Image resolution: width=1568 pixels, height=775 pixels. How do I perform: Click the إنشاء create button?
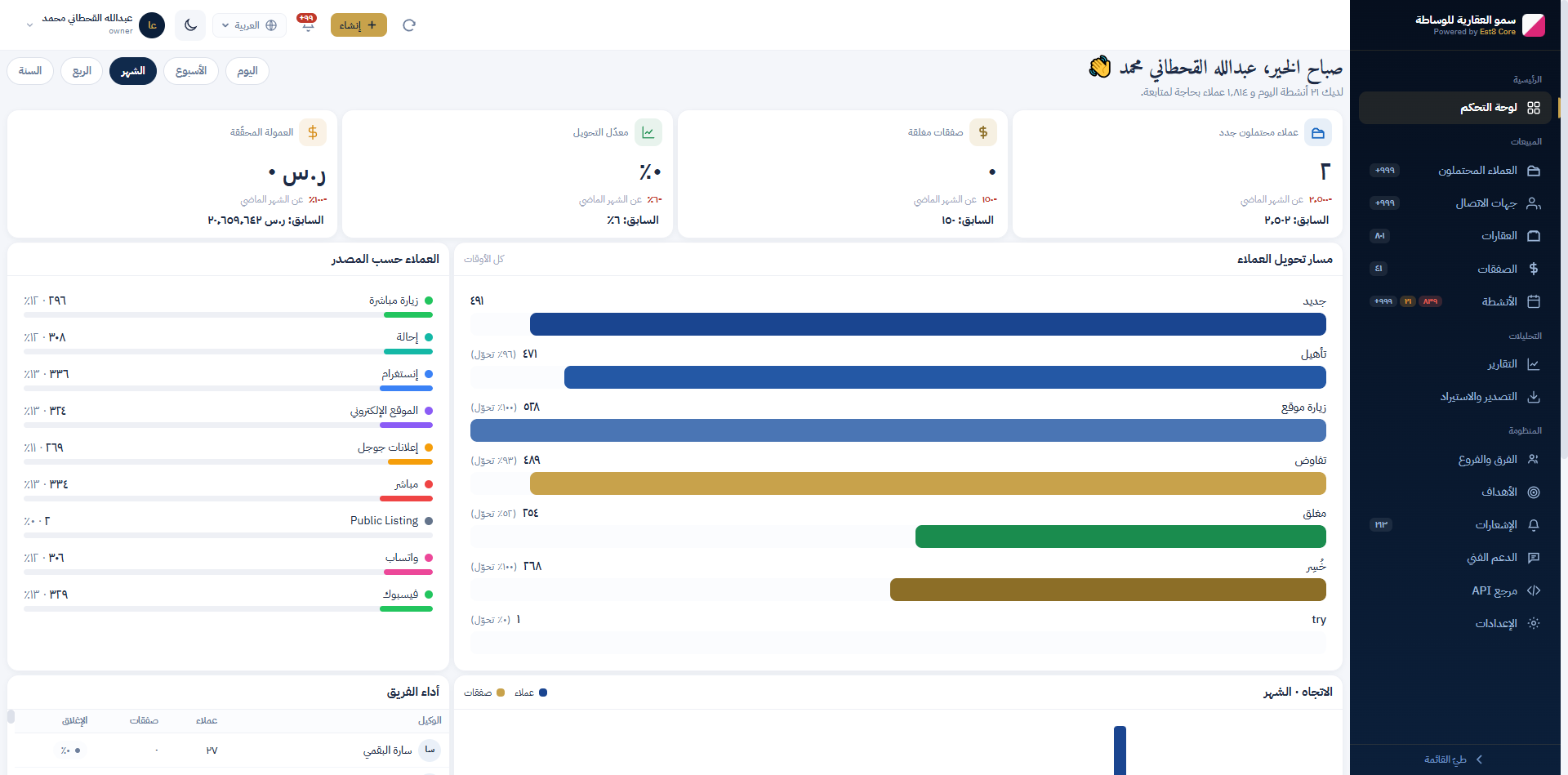(359, 25)
